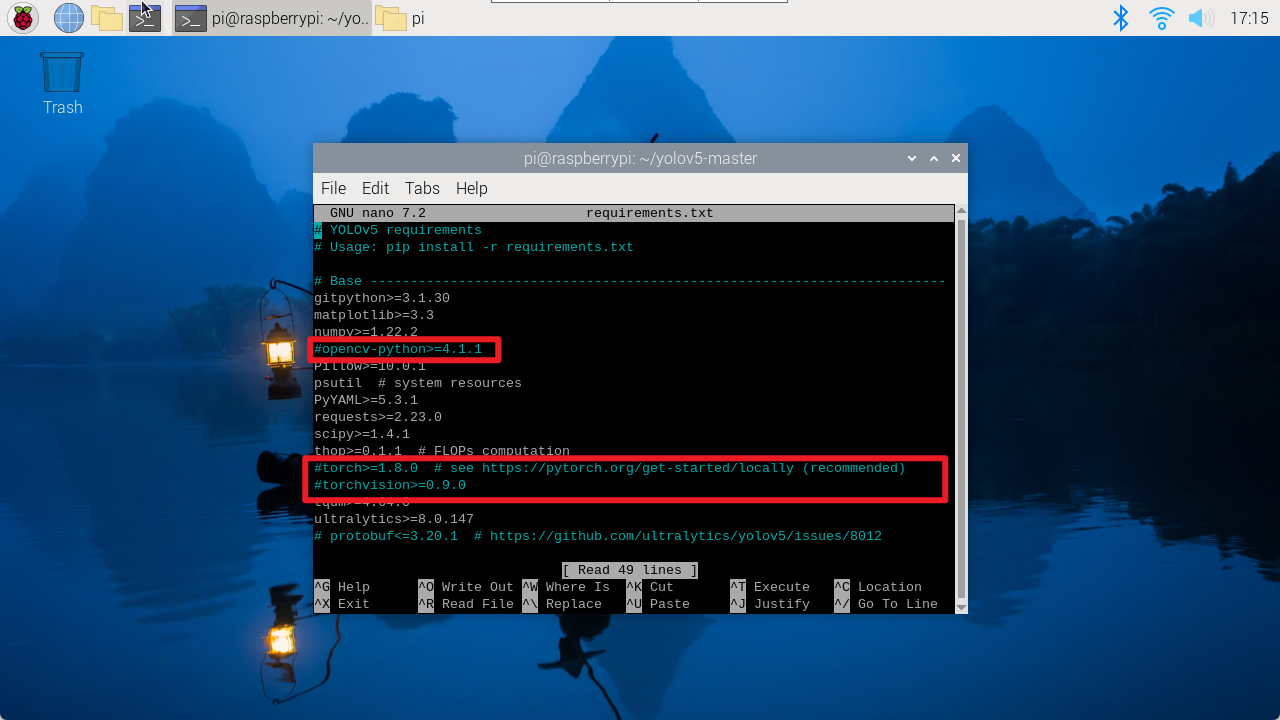Click the '# Base' section header line
The image size is (1280, 720).
[x=630, y=281]
